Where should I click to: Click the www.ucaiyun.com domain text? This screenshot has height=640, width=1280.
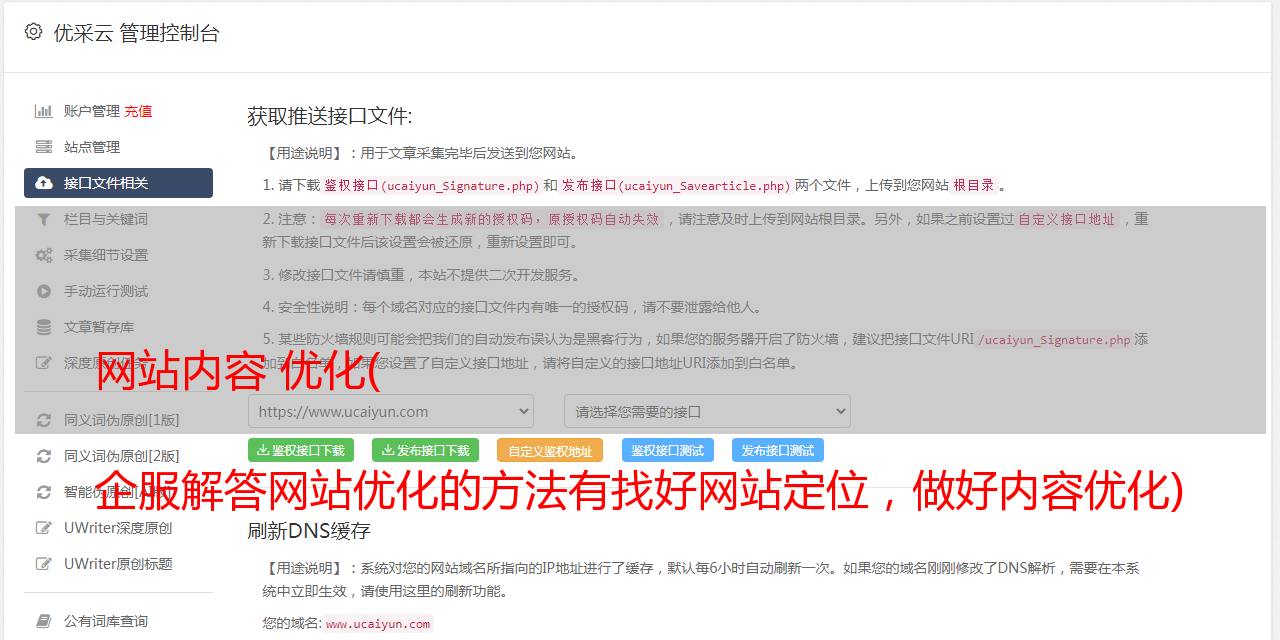pos(378,623)
